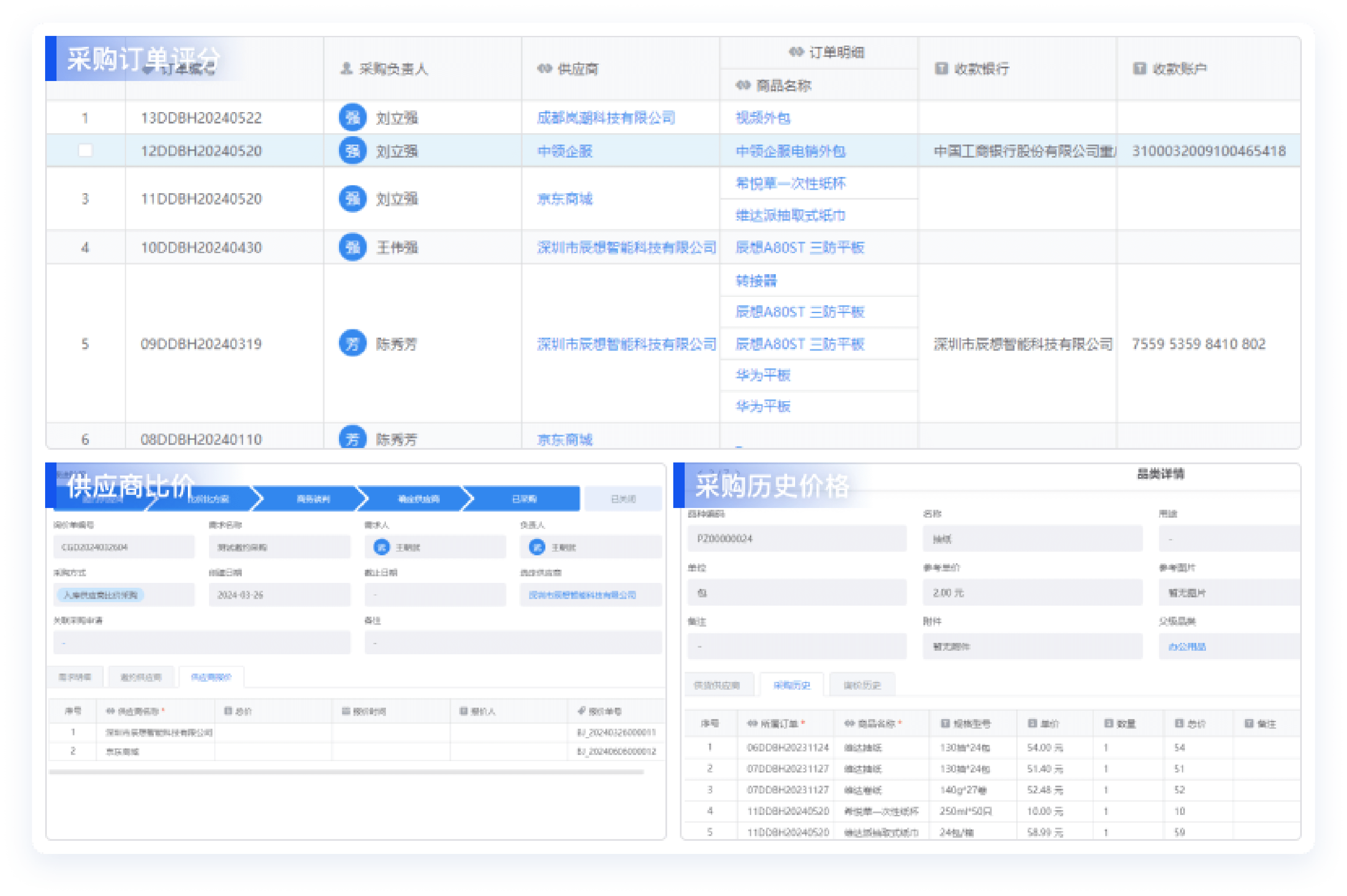Image resolution: width=1347 pixels, height=896 pixels.
Task: Switch to the 询价历史 tab
Action: coord(862,685)
